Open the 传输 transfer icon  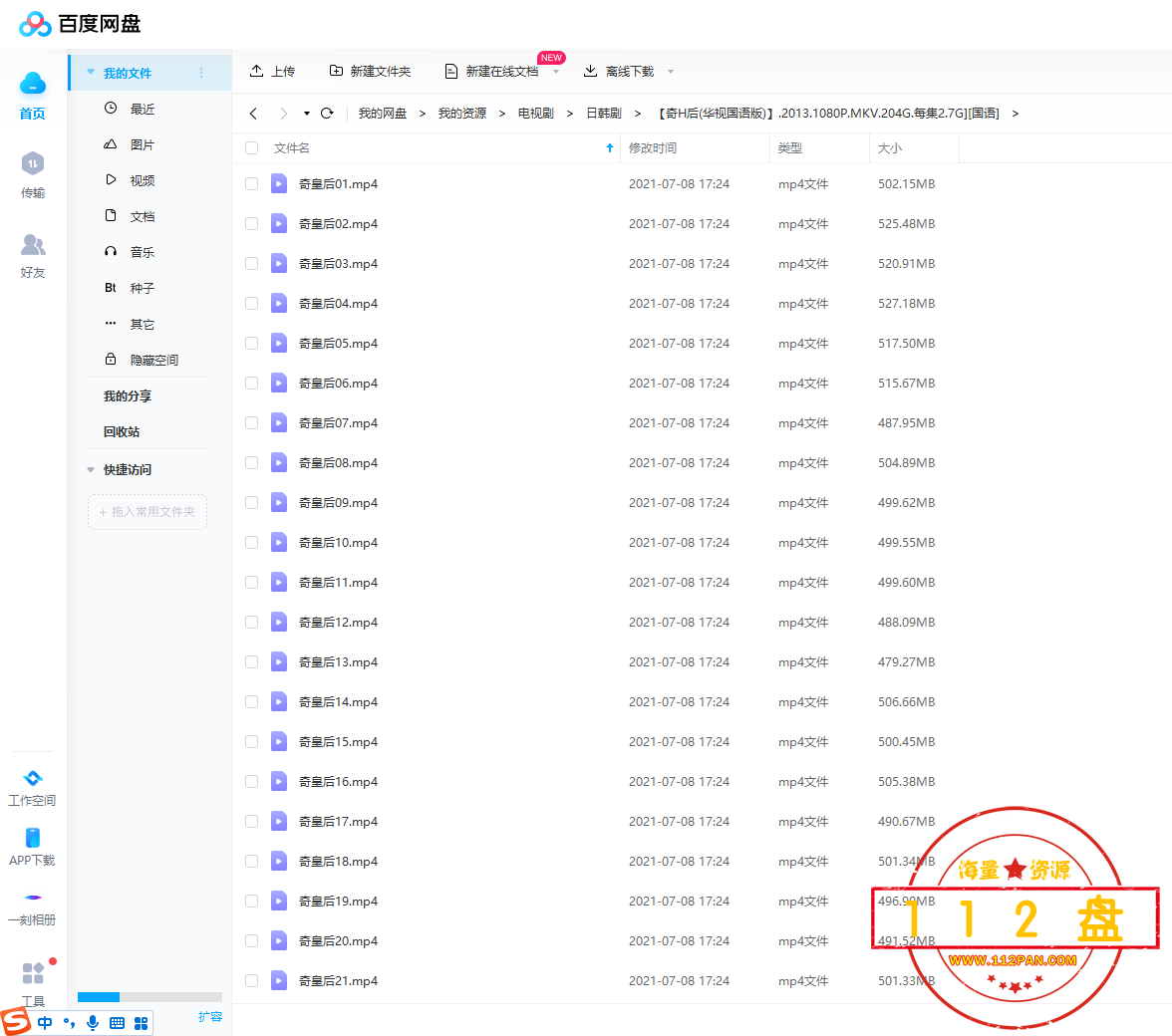[x=32, y=163]
